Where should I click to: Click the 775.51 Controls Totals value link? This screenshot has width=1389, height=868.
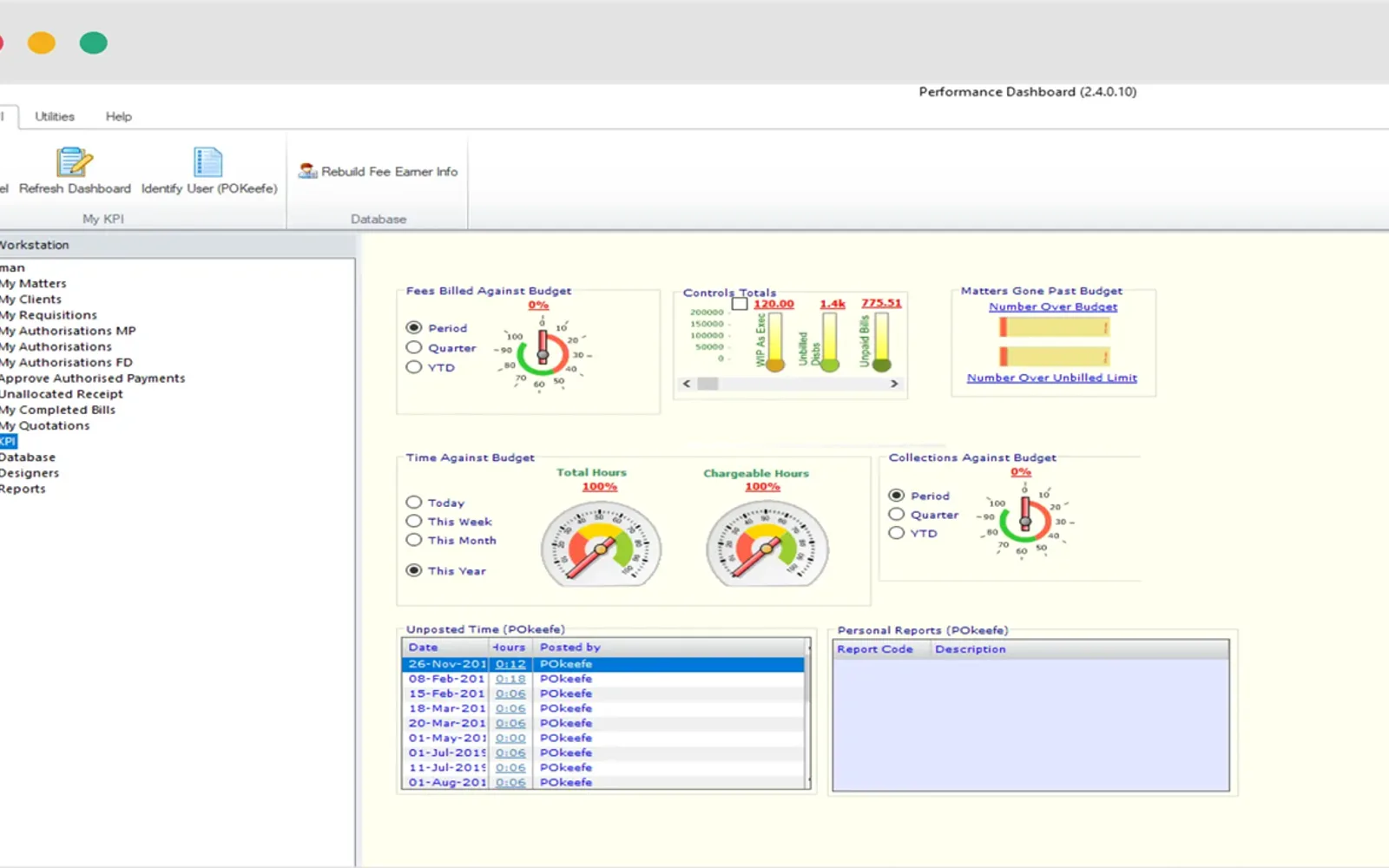click(x=881, y=303)
